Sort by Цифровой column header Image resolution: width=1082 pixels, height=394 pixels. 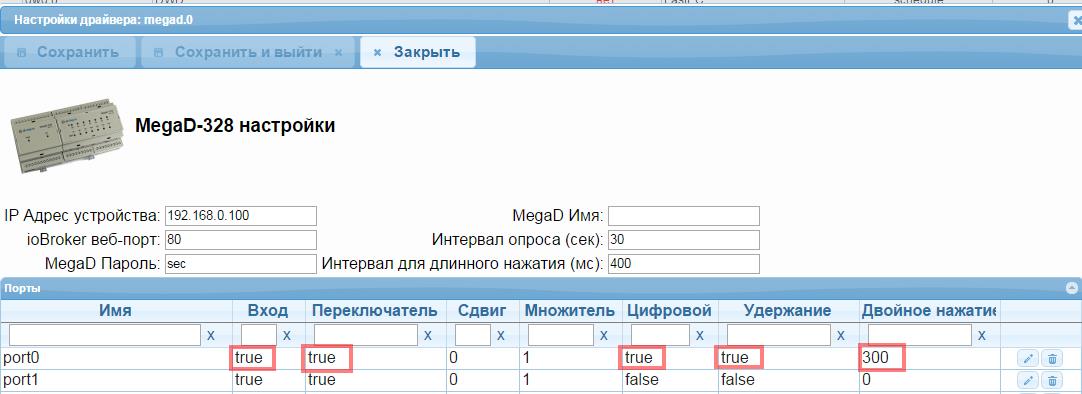tap(669, 311)
